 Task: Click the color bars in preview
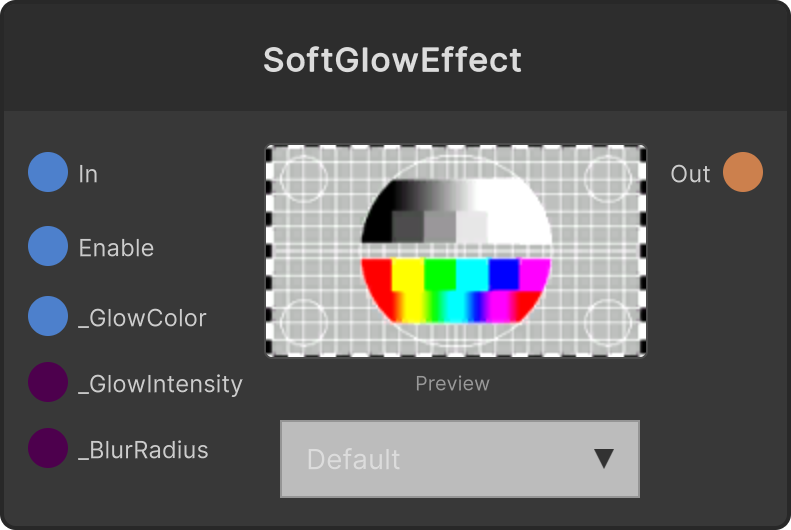(456, 290)
